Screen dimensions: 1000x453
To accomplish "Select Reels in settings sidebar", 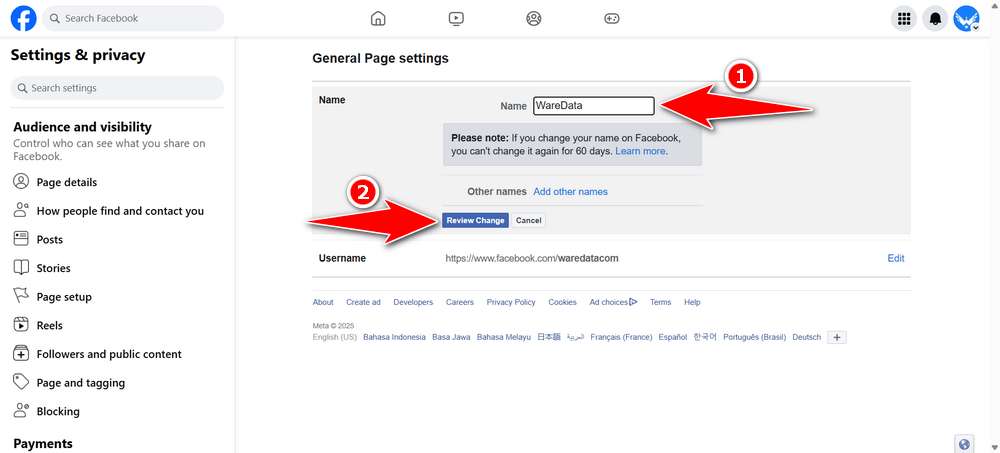I will click(50, 325).
